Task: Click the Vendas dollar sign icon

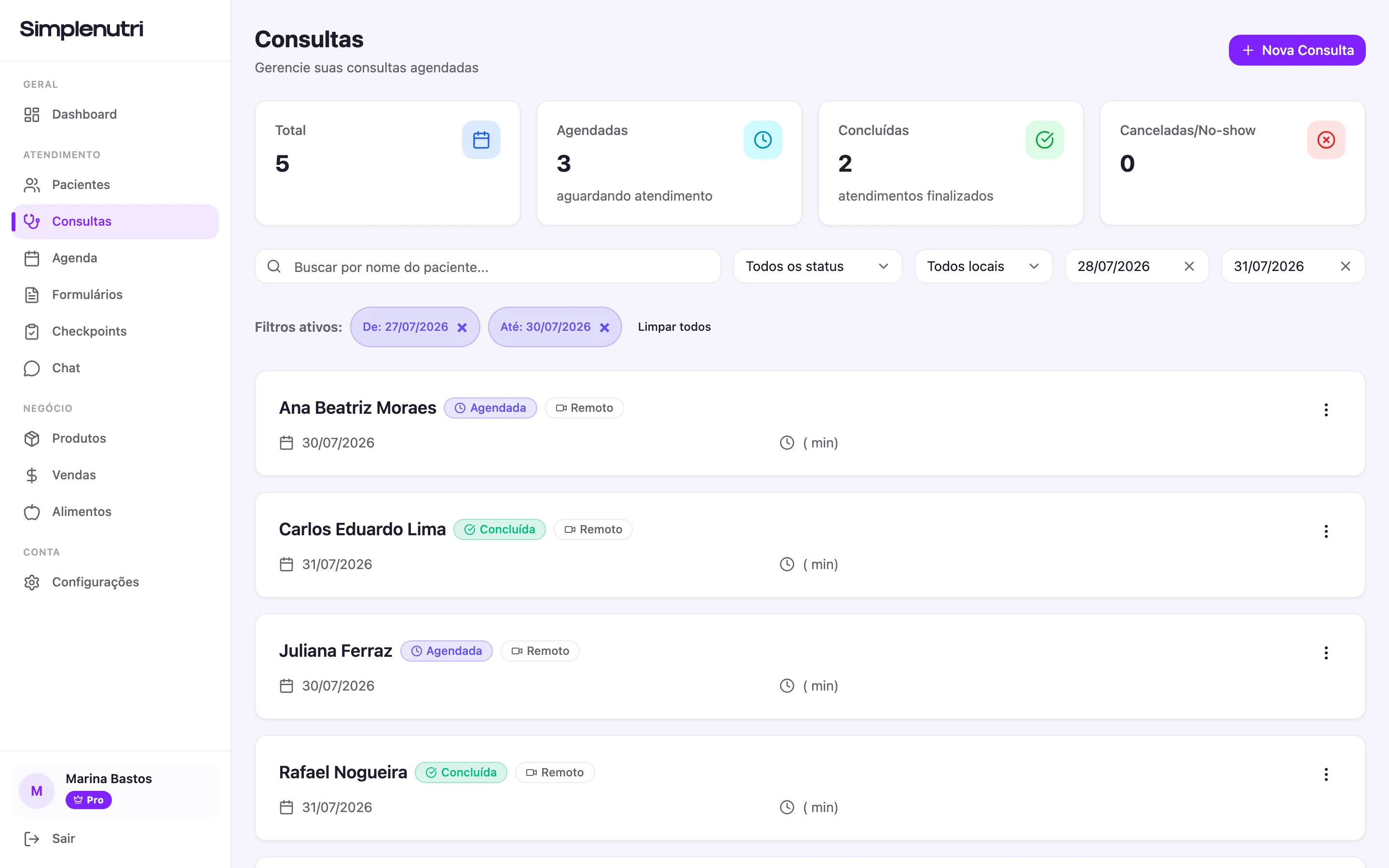Action: (31, 475)
